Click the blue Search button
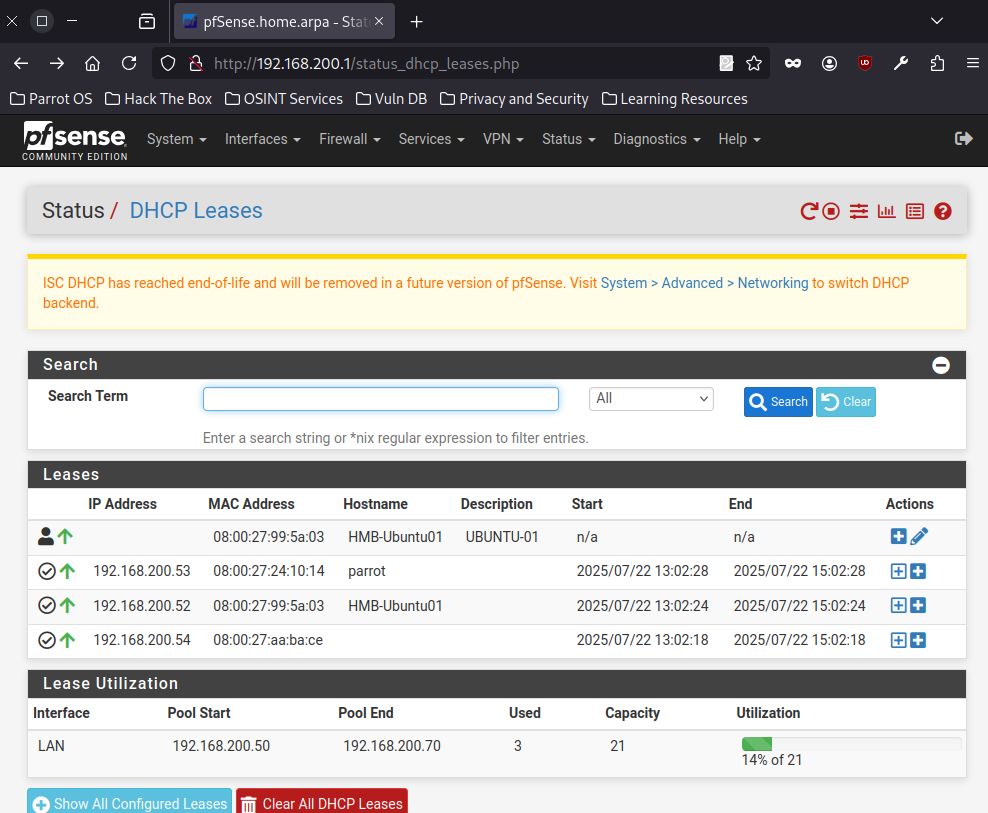 pos(778,402)
